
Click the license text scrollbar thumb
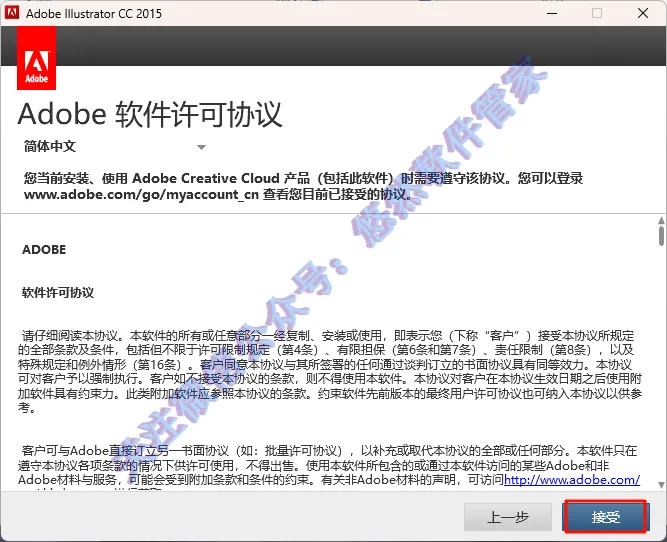click(x=661, y=236)
